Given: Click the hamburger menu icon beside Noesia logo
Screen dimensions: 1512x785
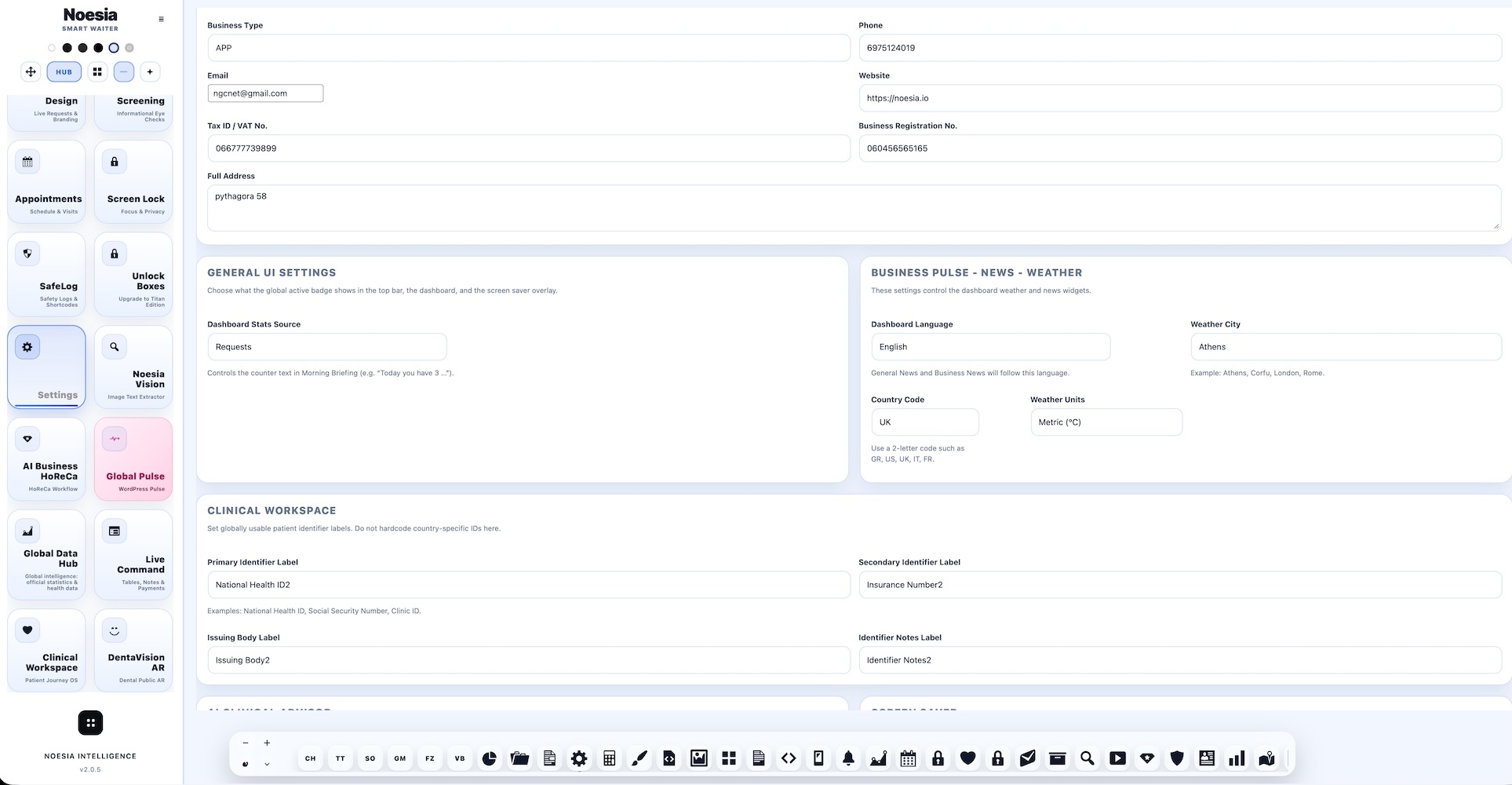Looking at the screenshot, I should [x=162, y=20].
